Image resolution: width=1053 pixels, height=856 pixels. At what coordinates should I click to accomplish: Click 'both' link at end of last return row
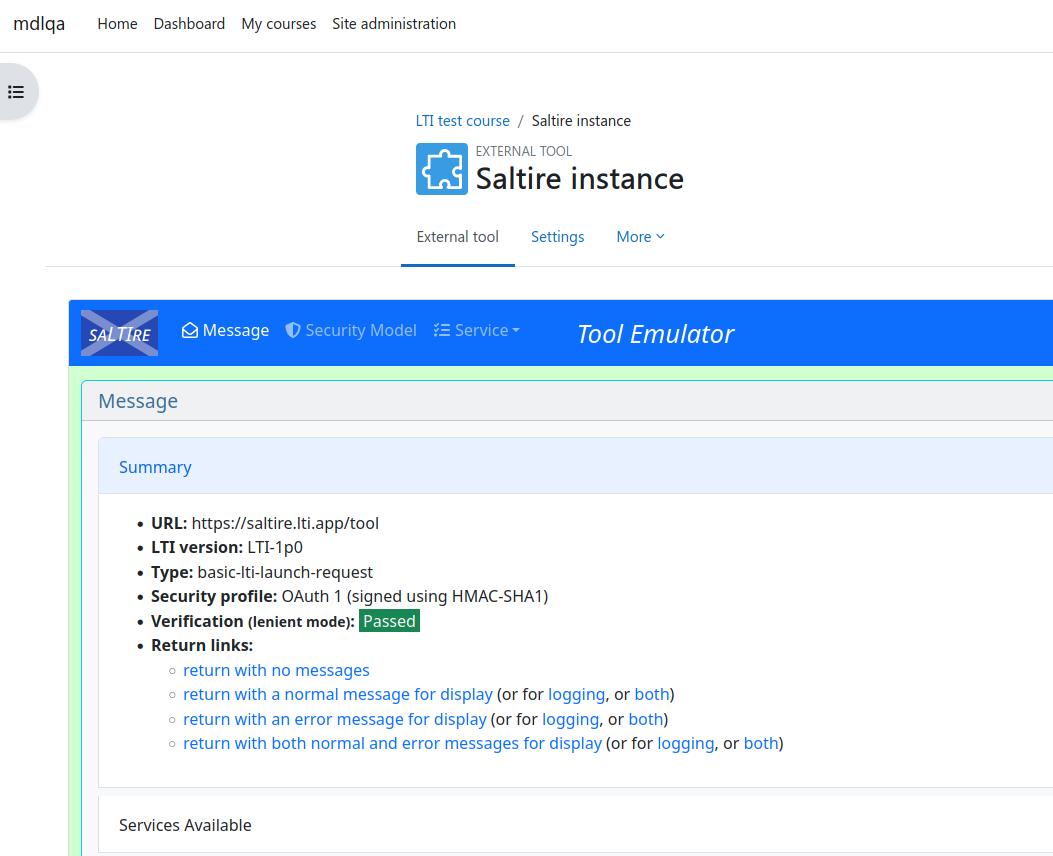pyautogui.click(x=761, y=743)
